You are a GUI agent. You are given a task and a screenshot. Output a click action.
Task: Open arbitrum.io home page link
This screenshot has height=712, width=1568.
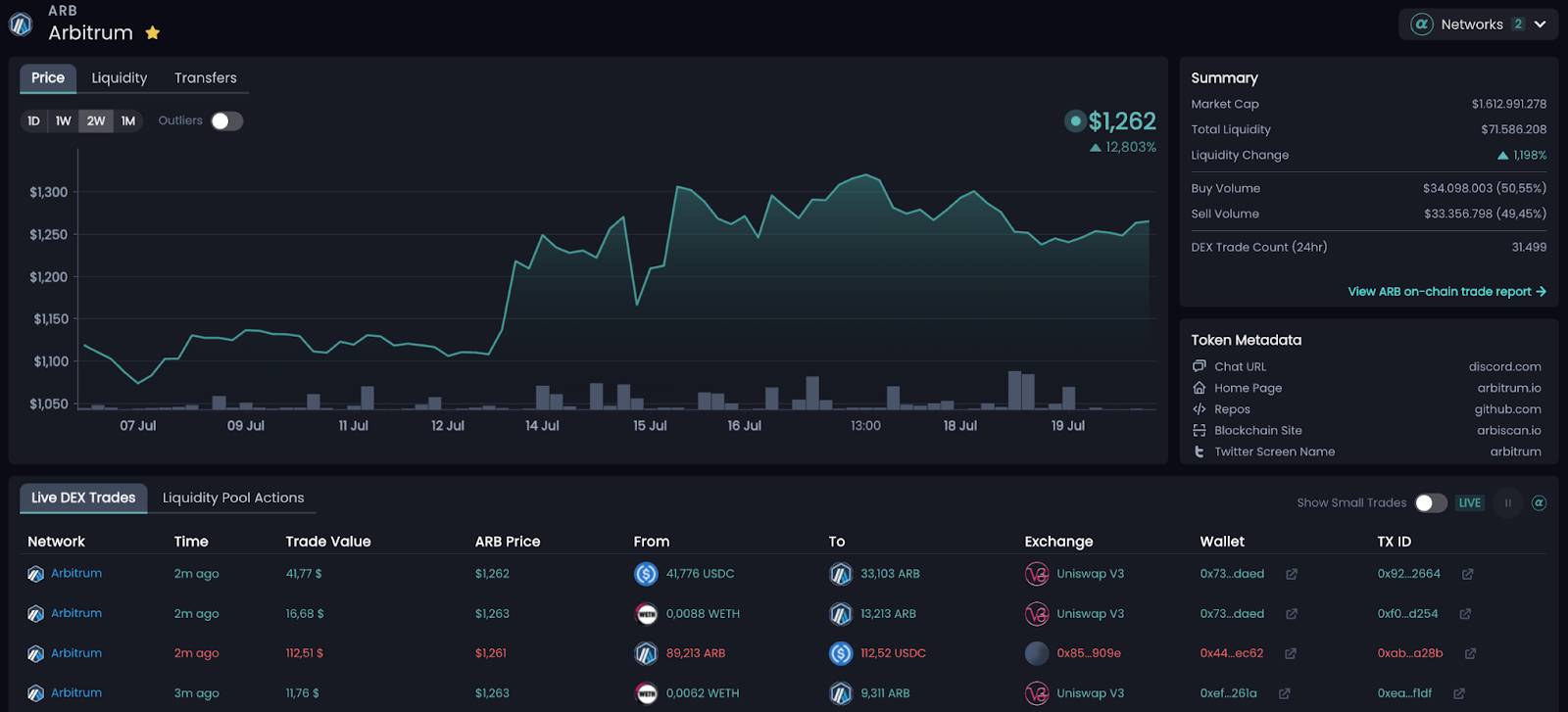pyautogui.click(x=1509, y=388)
